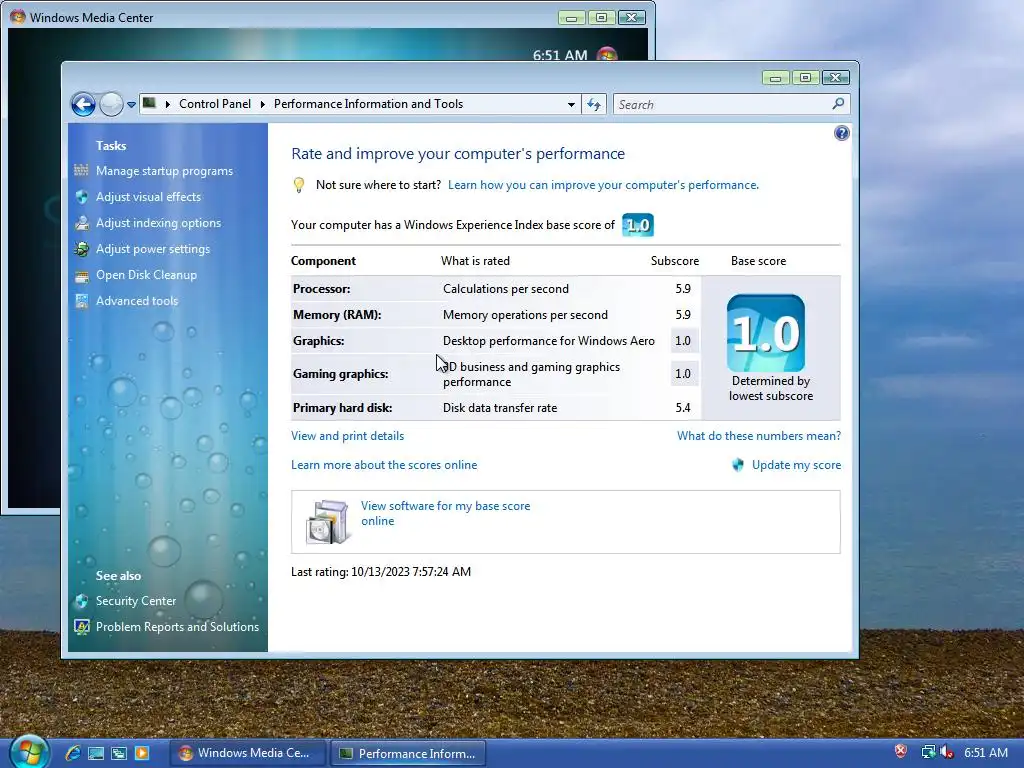Click the Primary hard disk 5.4 subscore
This screenshot has height=768, width=1024.
click(x=683, y=408)
